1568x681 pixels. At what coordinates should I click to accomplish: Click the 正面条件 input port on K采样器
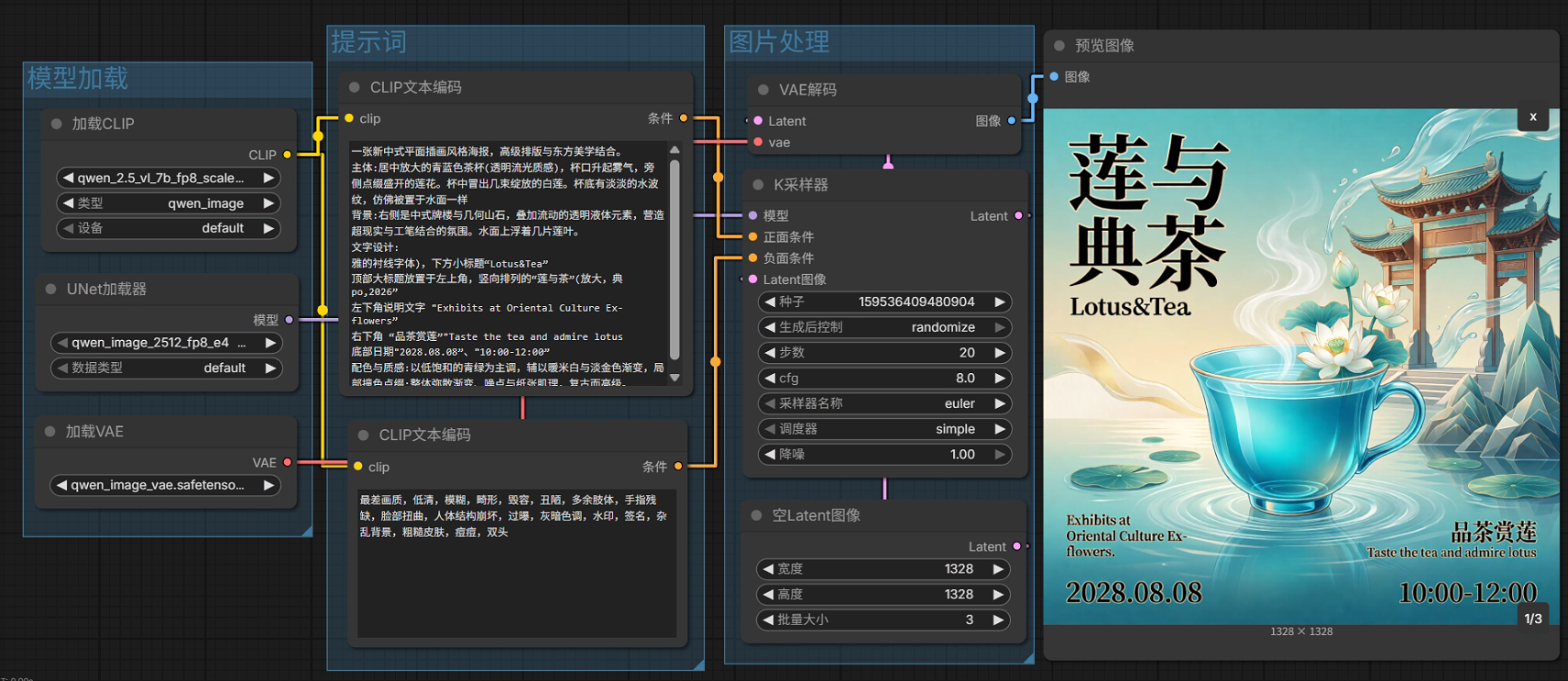tap(753, 236)
